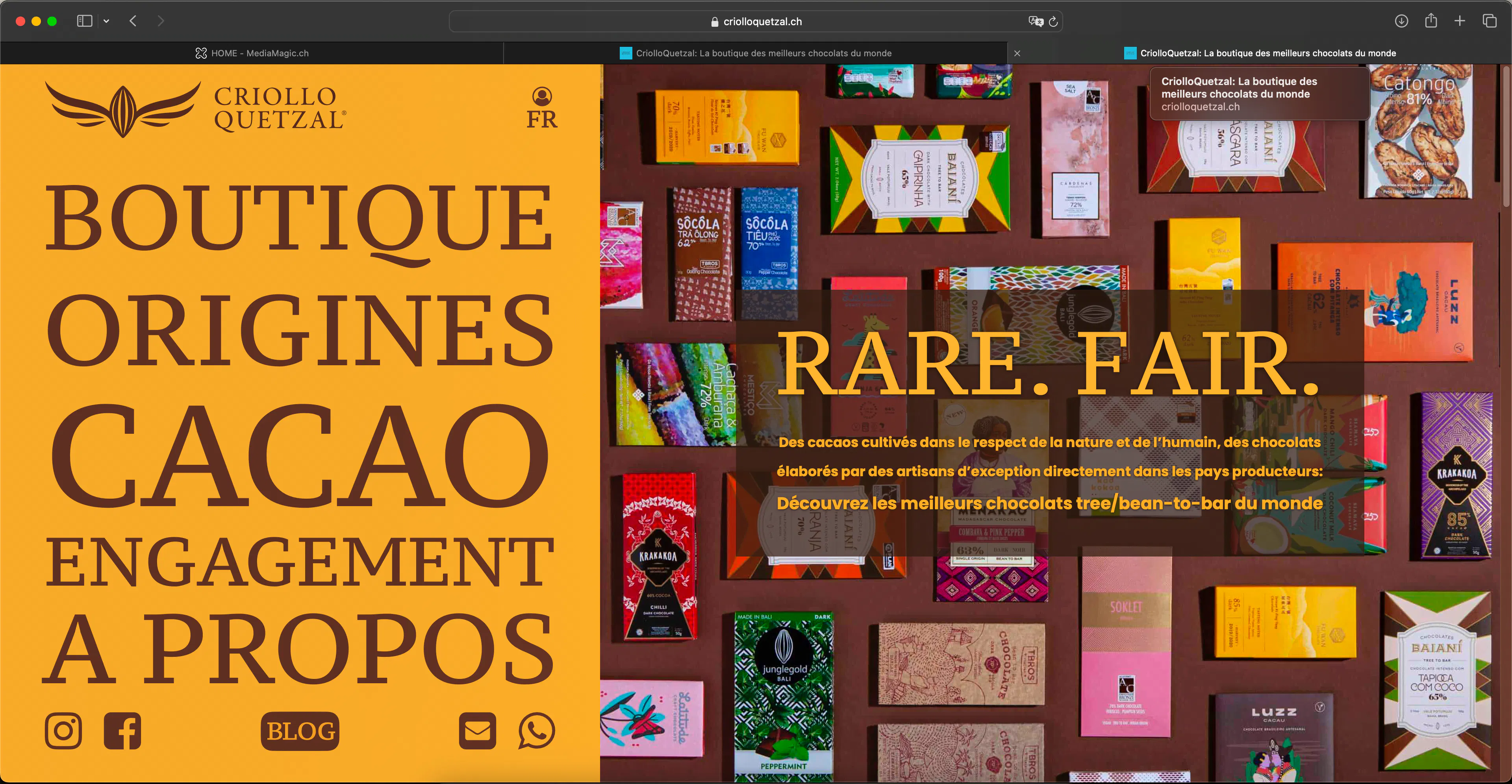Viewport: 1512px width, 784px height.
Task: Click the BLOG button
Action: pos(300,731)
